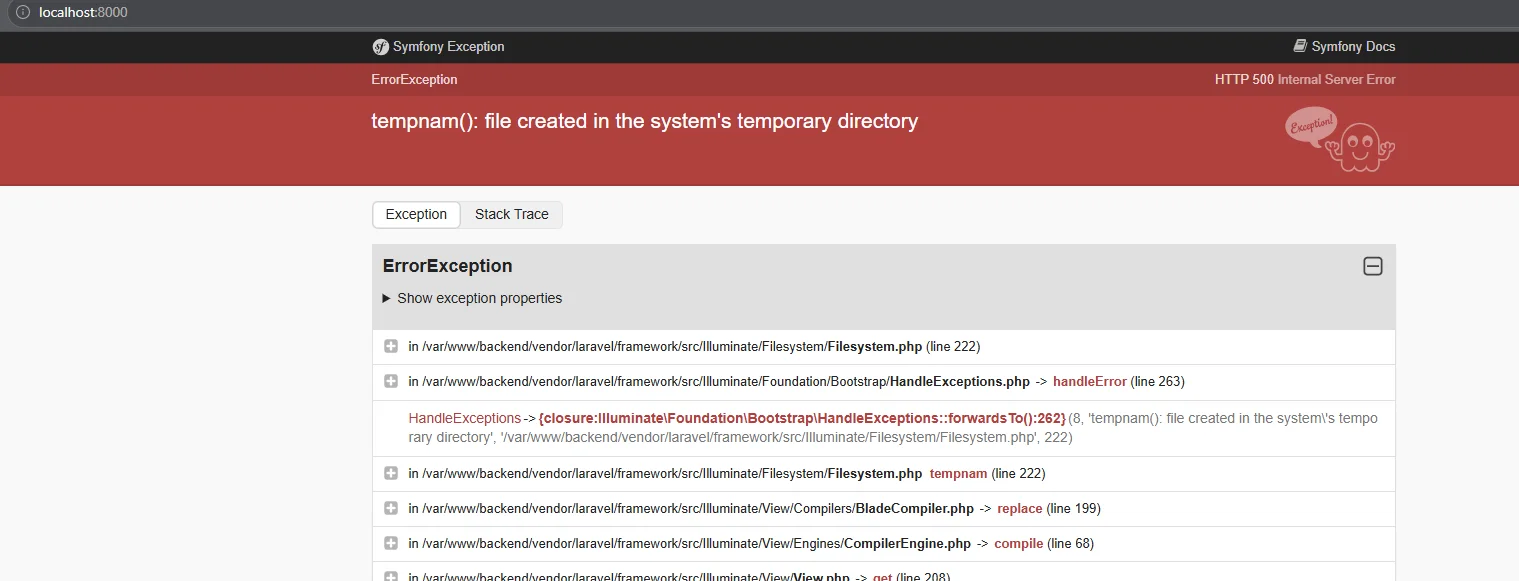Screen dimensions: 1519x581
Task: Click the tempnam function name in trace row
Action: coord(958,473)
